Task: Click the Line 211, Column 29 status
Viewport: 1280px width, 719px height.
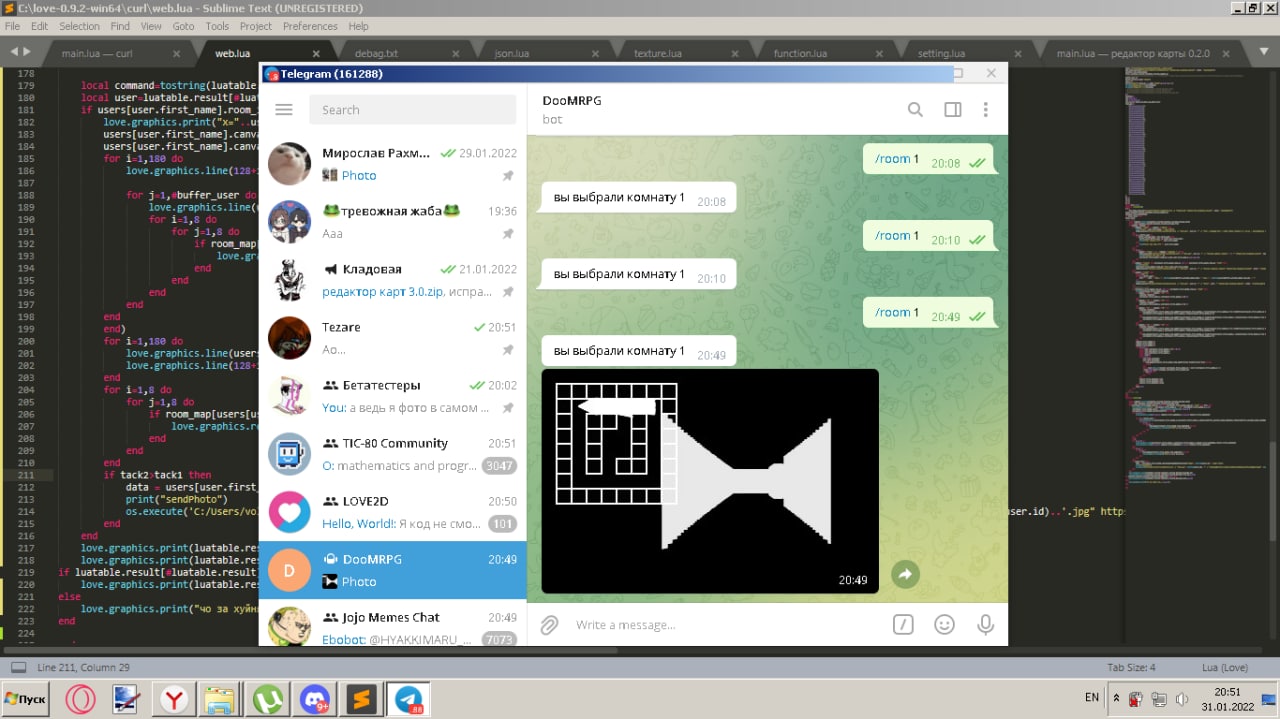Action: point(83,667)
